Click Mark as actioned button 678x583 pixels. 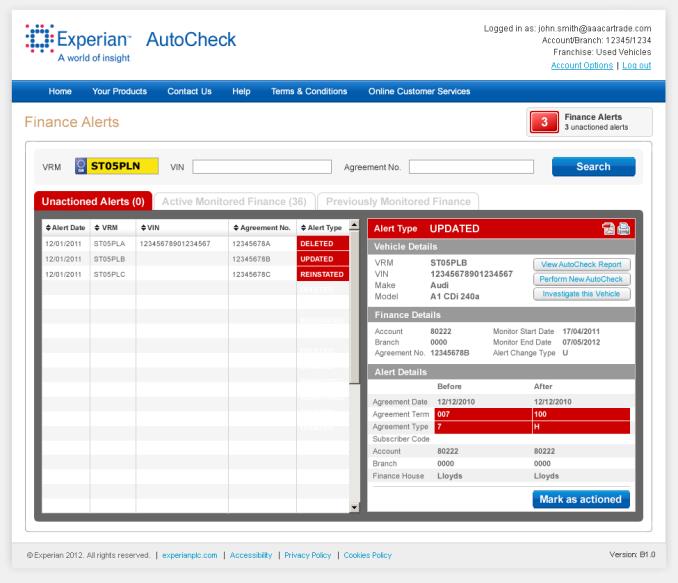(581, 499)
